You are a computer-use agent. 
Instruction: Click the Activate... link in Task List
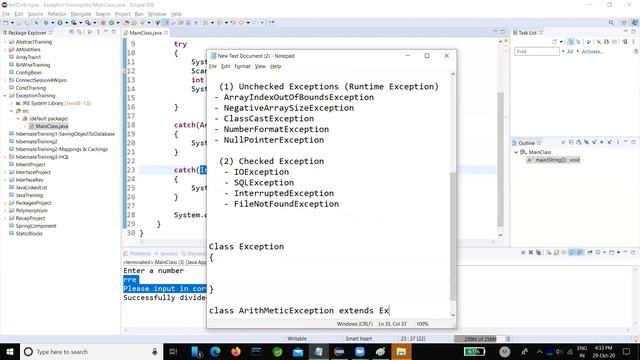click(592, 52)
